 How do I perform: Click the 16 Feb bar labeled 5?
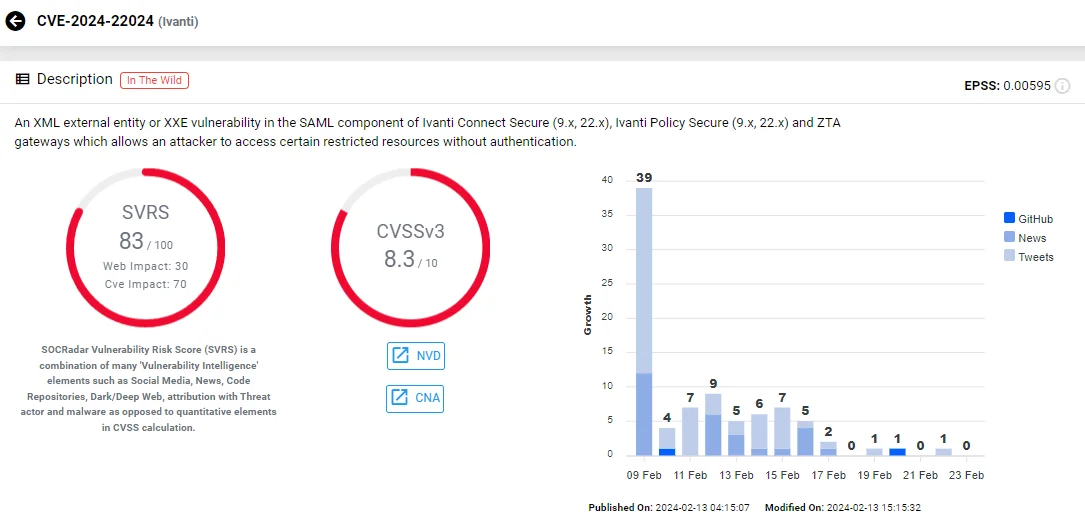point(805,438)
